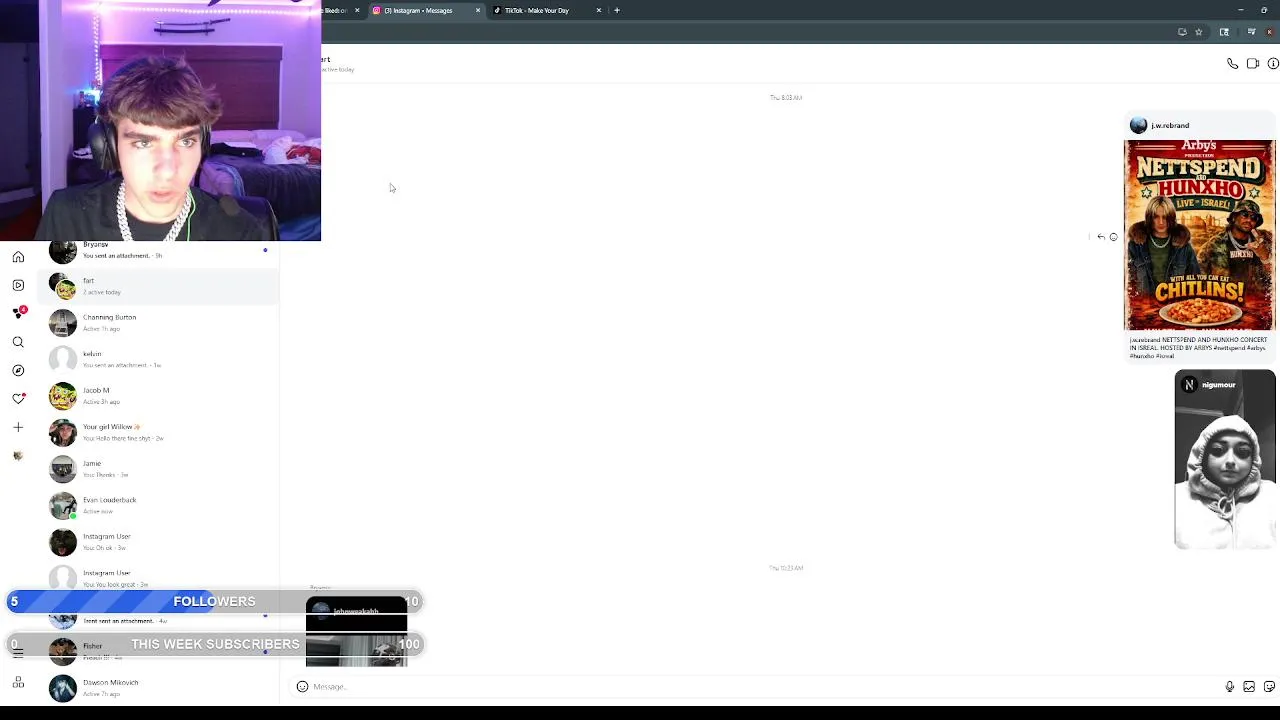Open new browser tab with plus
The width and height of the screenshot is (1280, 720).
[617, 10]
